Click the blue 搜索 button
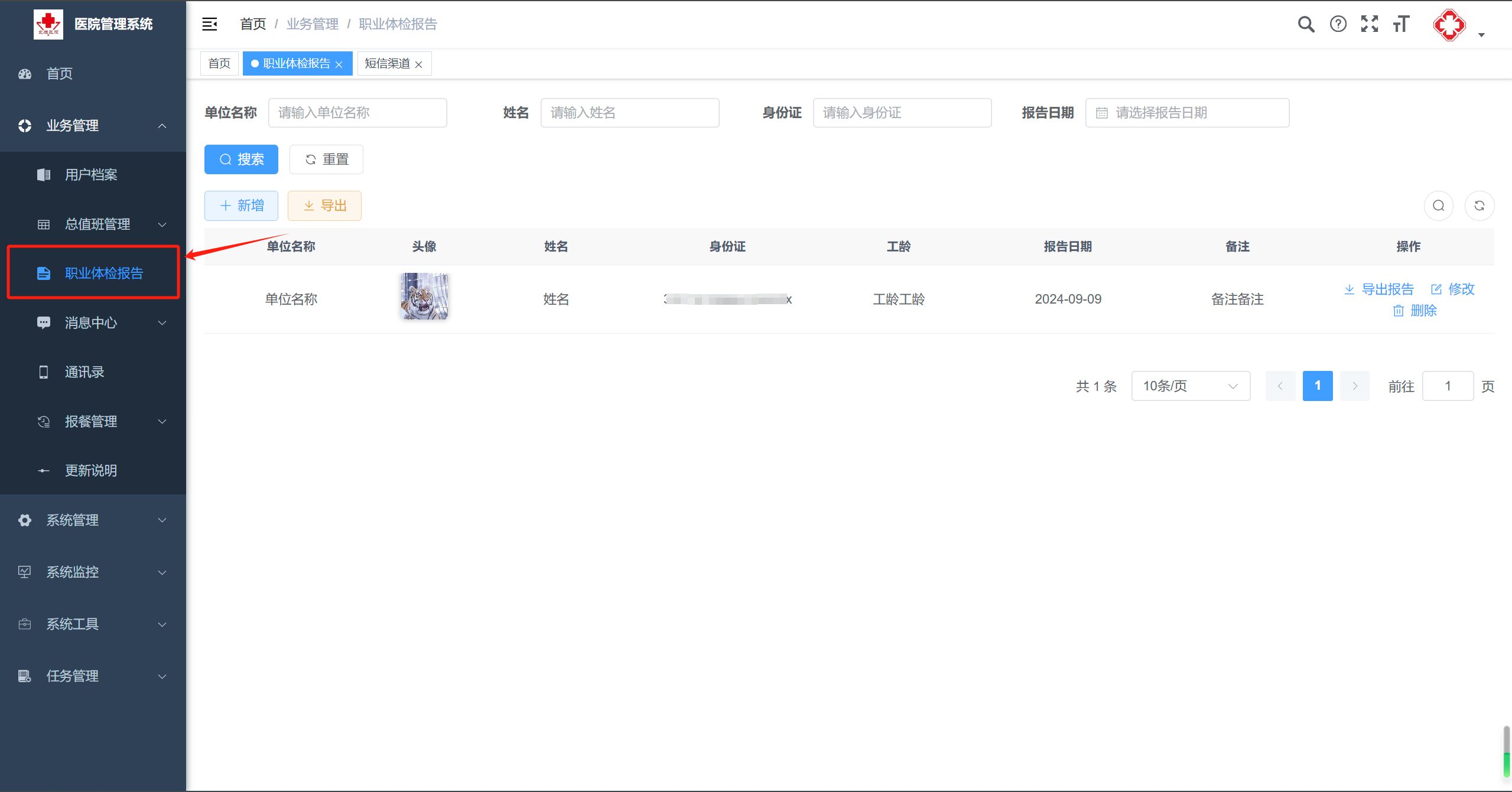The height and width of the screenshot is (792, 1512). click(241, 159)
